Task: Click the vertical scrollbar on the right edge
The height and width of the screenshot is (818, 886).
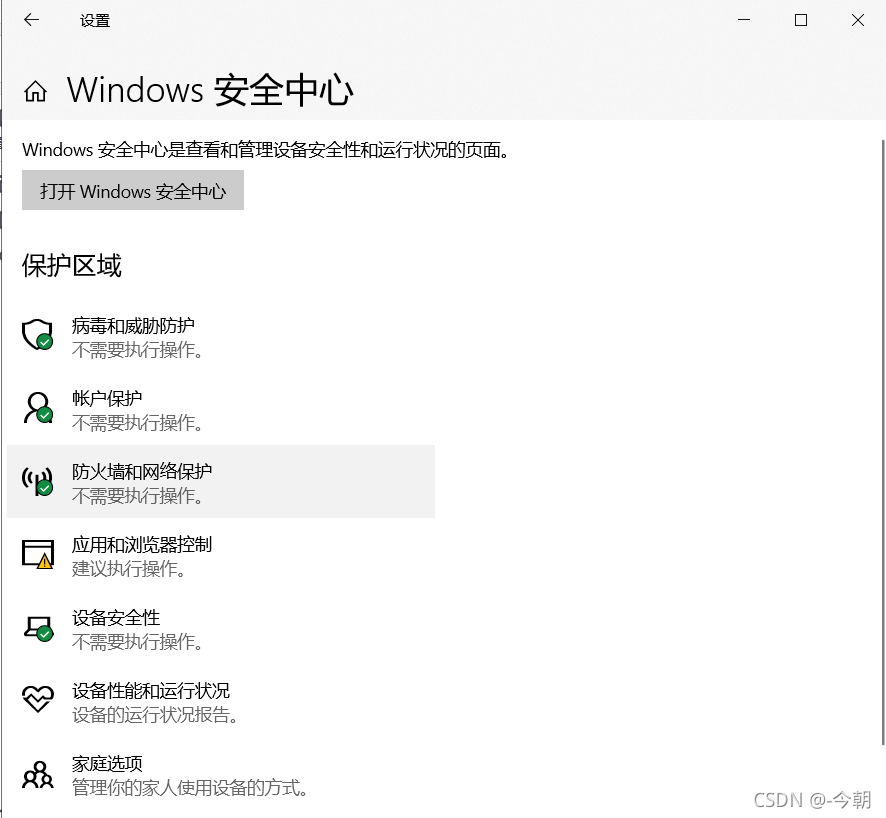Action: 883,442
